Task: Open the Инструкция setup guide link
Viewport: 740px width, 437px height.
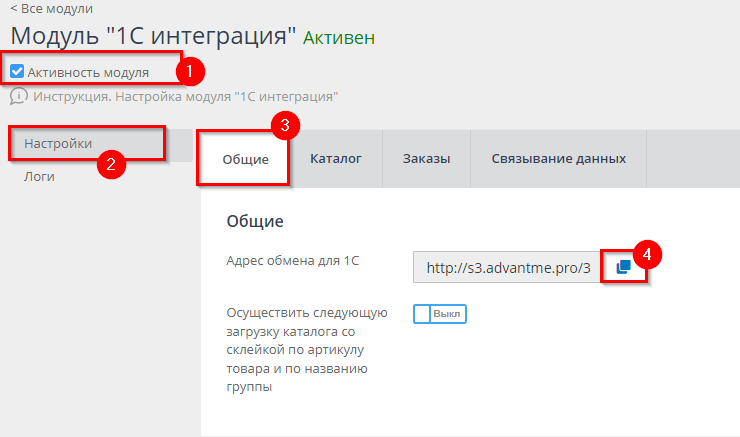Action: point(186,97)
